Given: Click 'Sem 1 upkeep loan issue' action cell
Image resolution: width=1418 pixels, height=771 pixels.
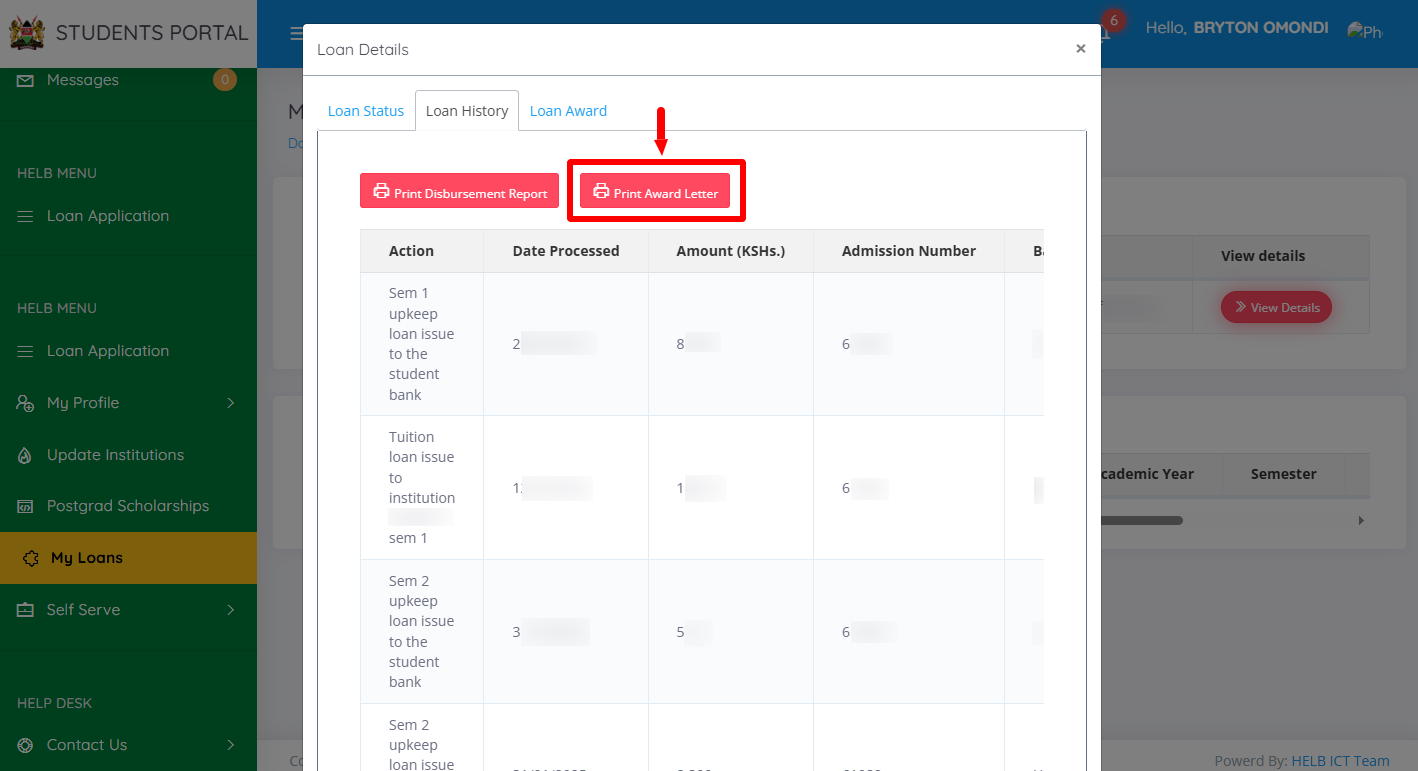Looking at the screenshot, I should point(422,344).
